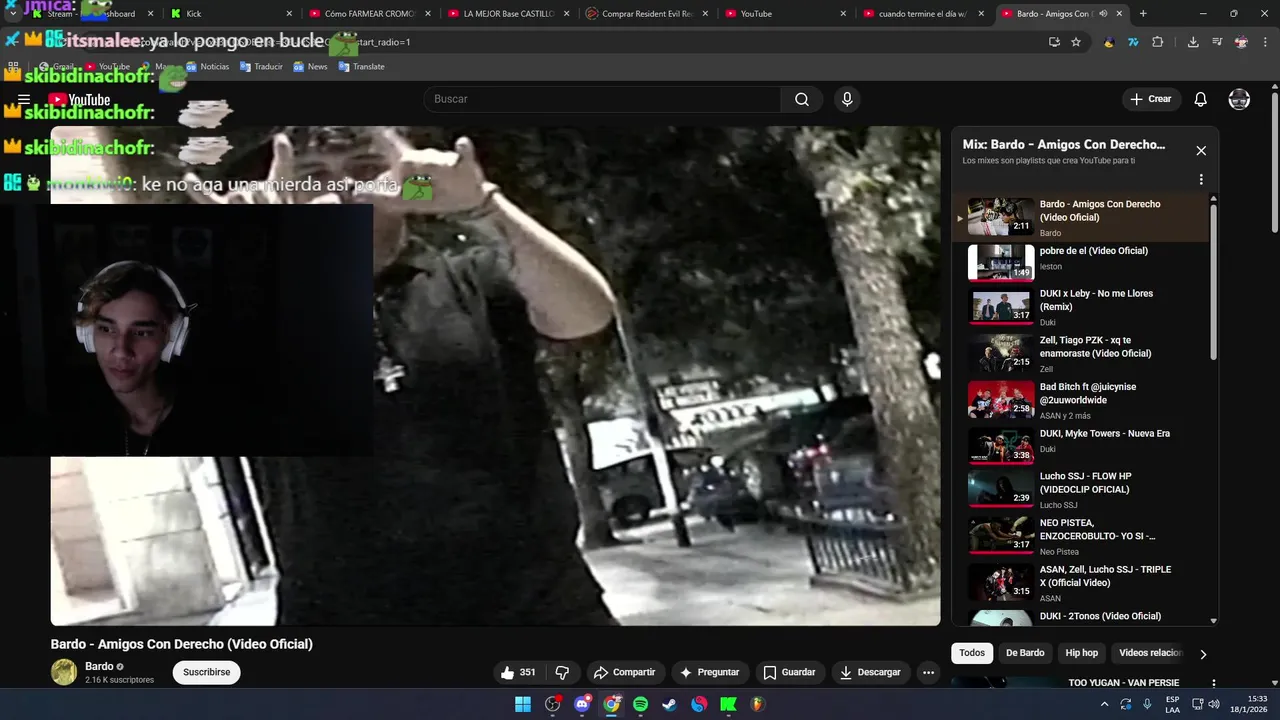The image size is (1280, 720).
Task: Open Chrome three-dot menu
Action: click(x=1266, y=42)
